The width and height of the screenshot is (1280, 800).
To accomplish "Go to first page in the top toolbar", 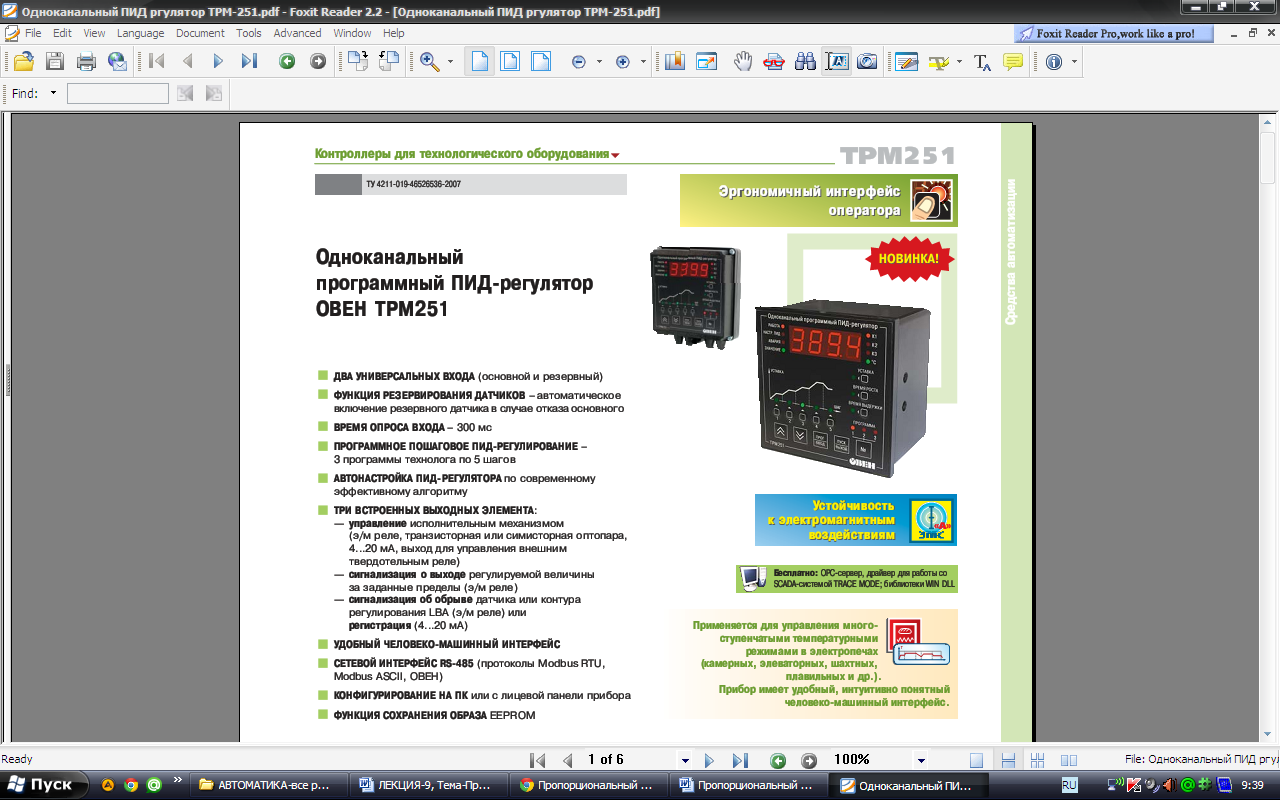I will pyautogui.click(x=156, y=62).
